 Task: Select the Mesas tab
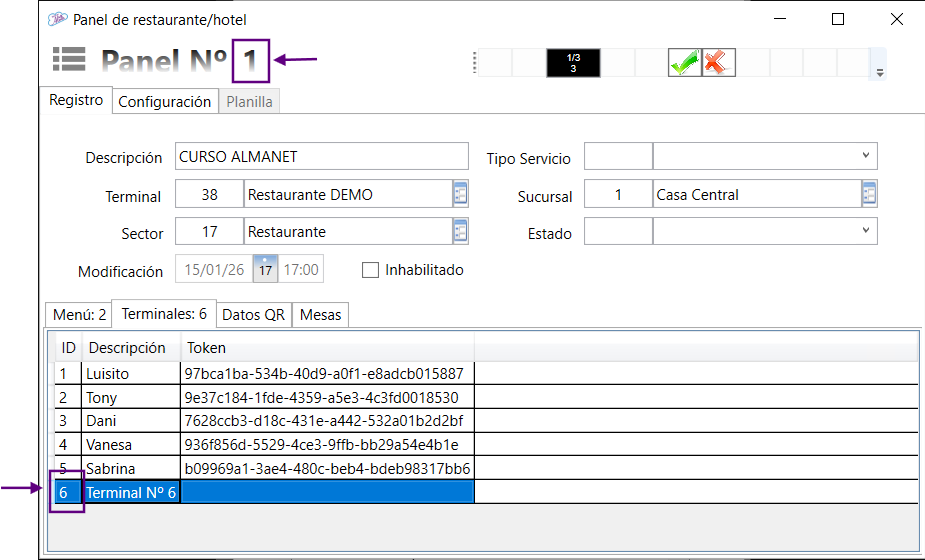[320, 314]
